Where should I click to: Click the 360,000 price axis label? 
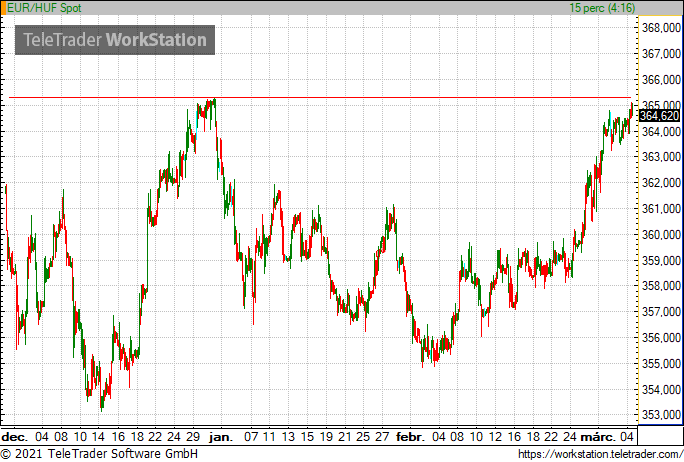(661, 234)
